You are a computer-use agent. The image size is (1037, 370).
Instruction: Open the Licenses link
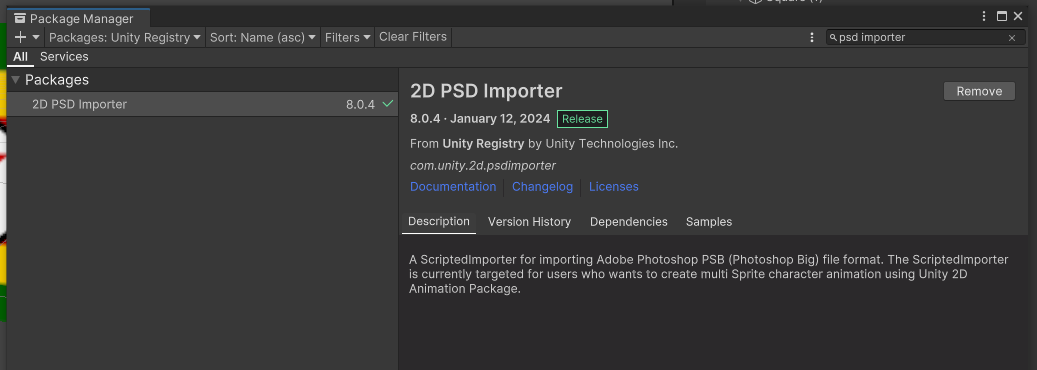tap(614, 187)
